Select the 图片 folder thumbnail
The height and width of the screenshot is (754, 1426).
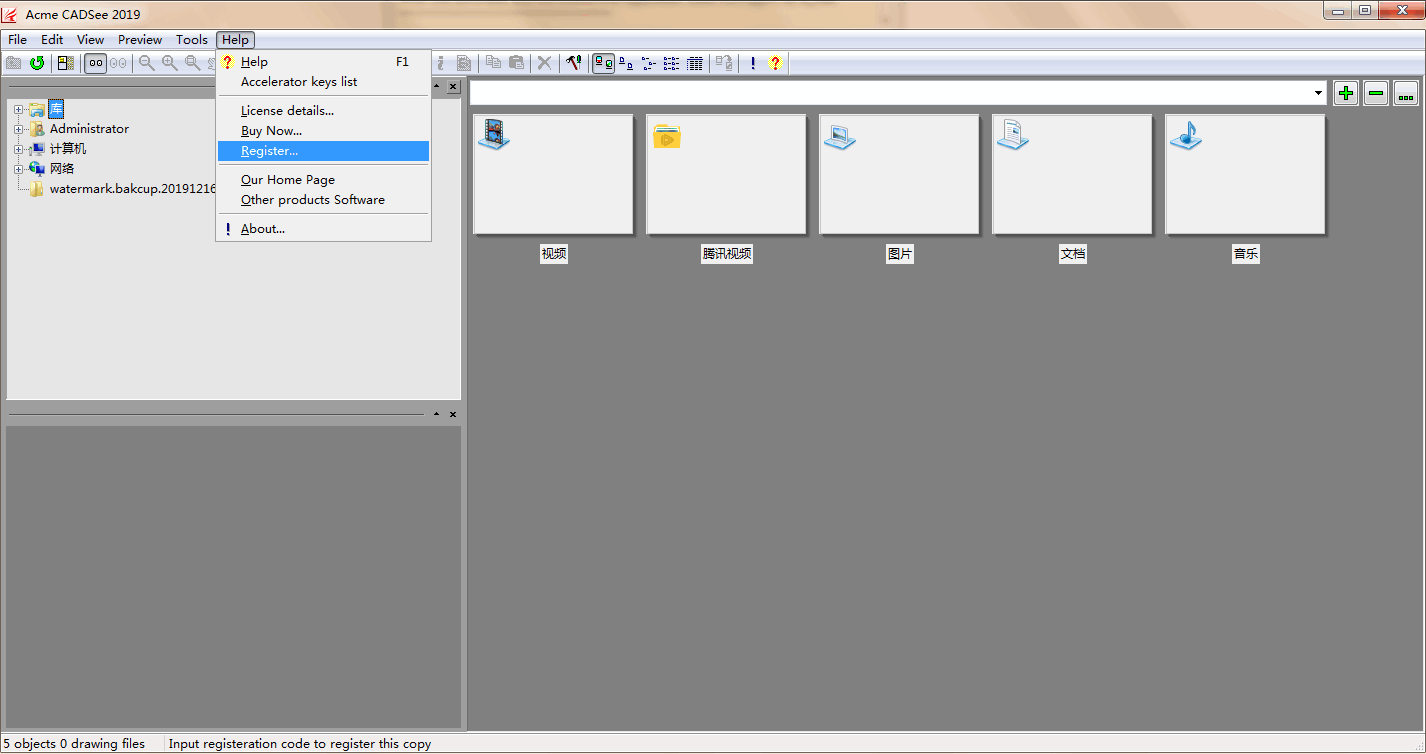(898, 175)
